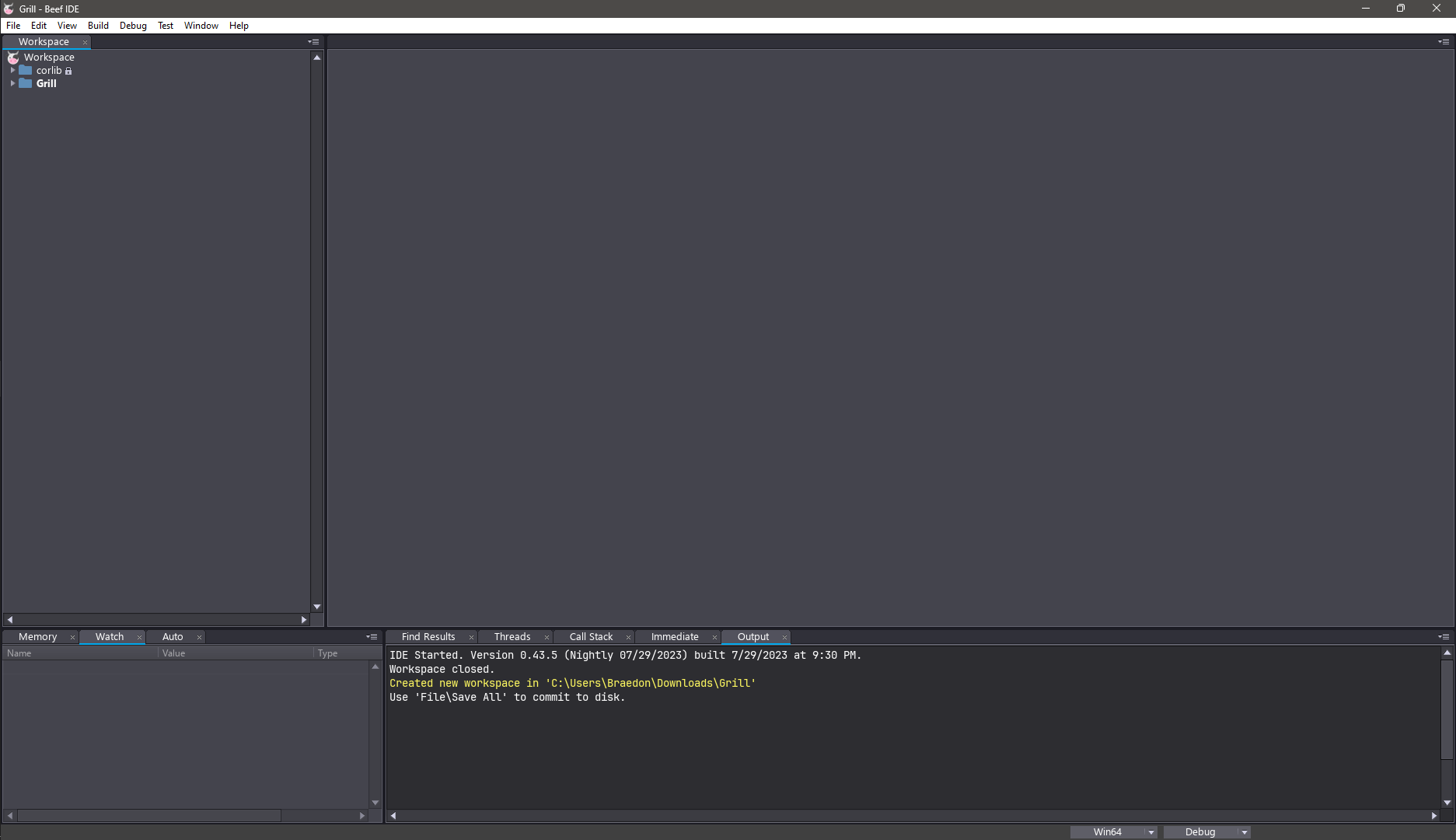The height and width of the screenshot is (840, 1456).
Task: Switch to the Watch tab
Action: coord(110,637)
